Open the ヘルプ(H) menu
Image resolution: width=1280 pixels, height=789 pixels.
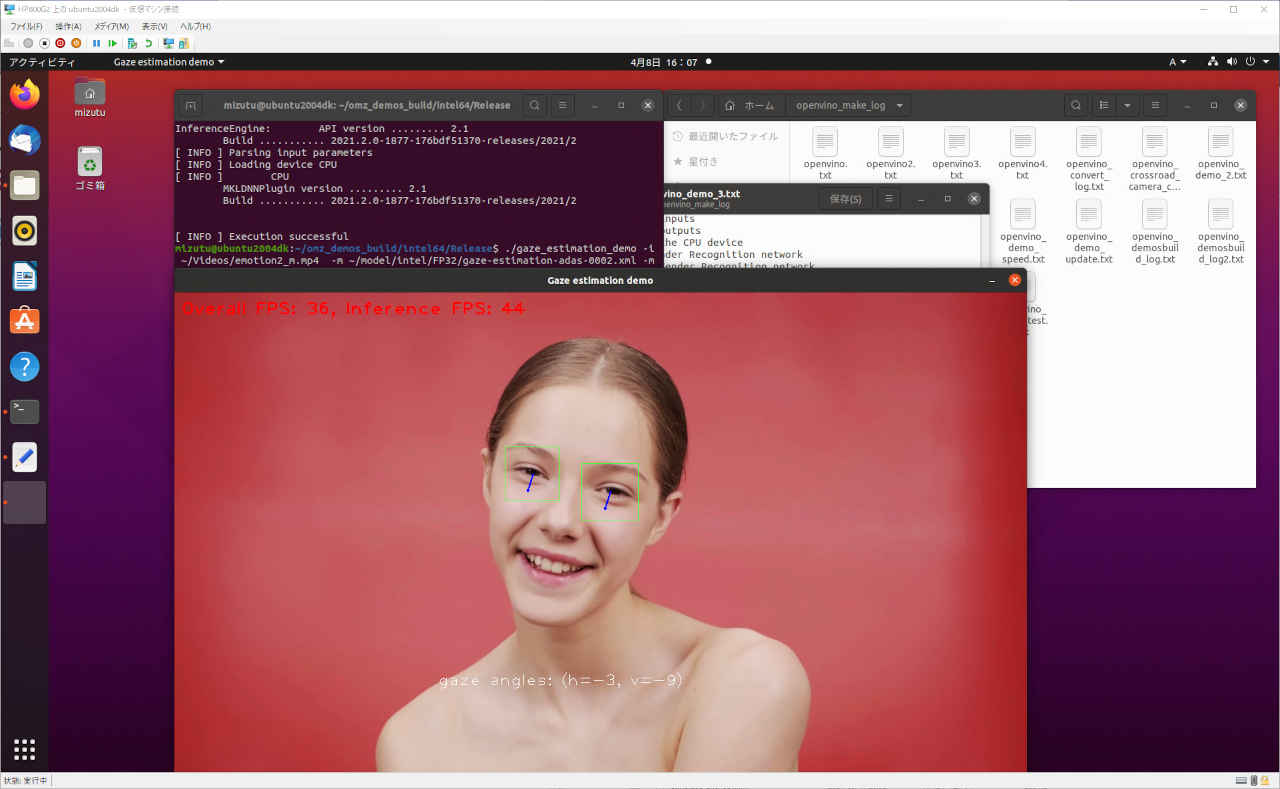pos(196,26)
